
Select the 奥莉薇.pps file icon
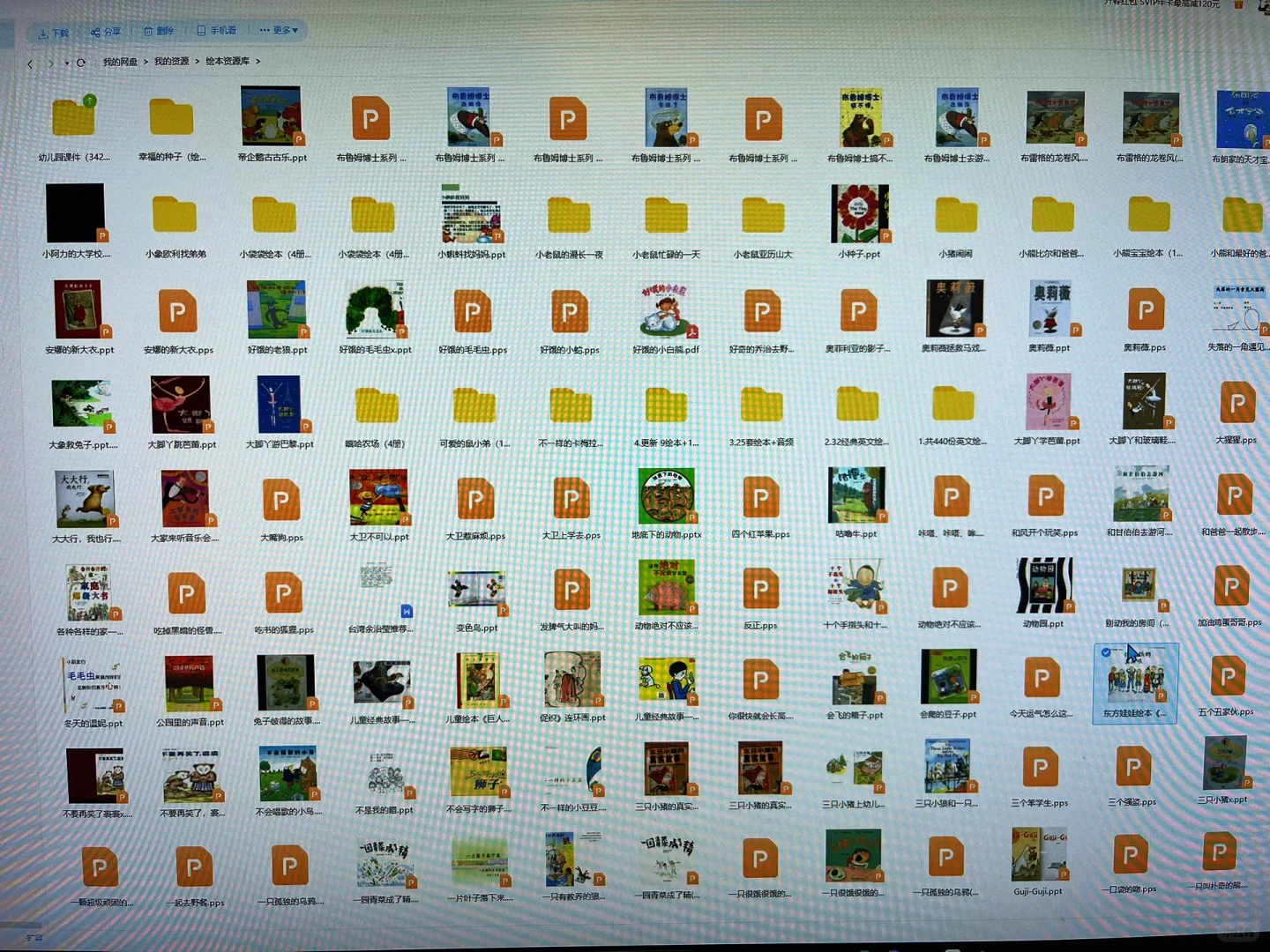[x=1146, y=310]
